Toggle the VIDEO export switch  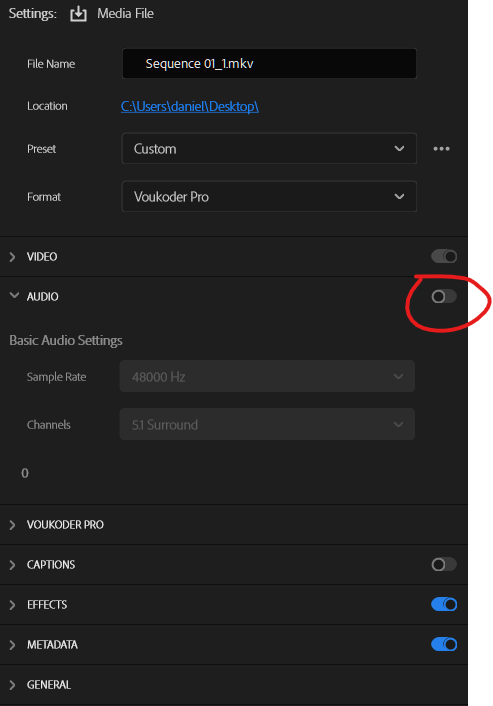point(444,256)
